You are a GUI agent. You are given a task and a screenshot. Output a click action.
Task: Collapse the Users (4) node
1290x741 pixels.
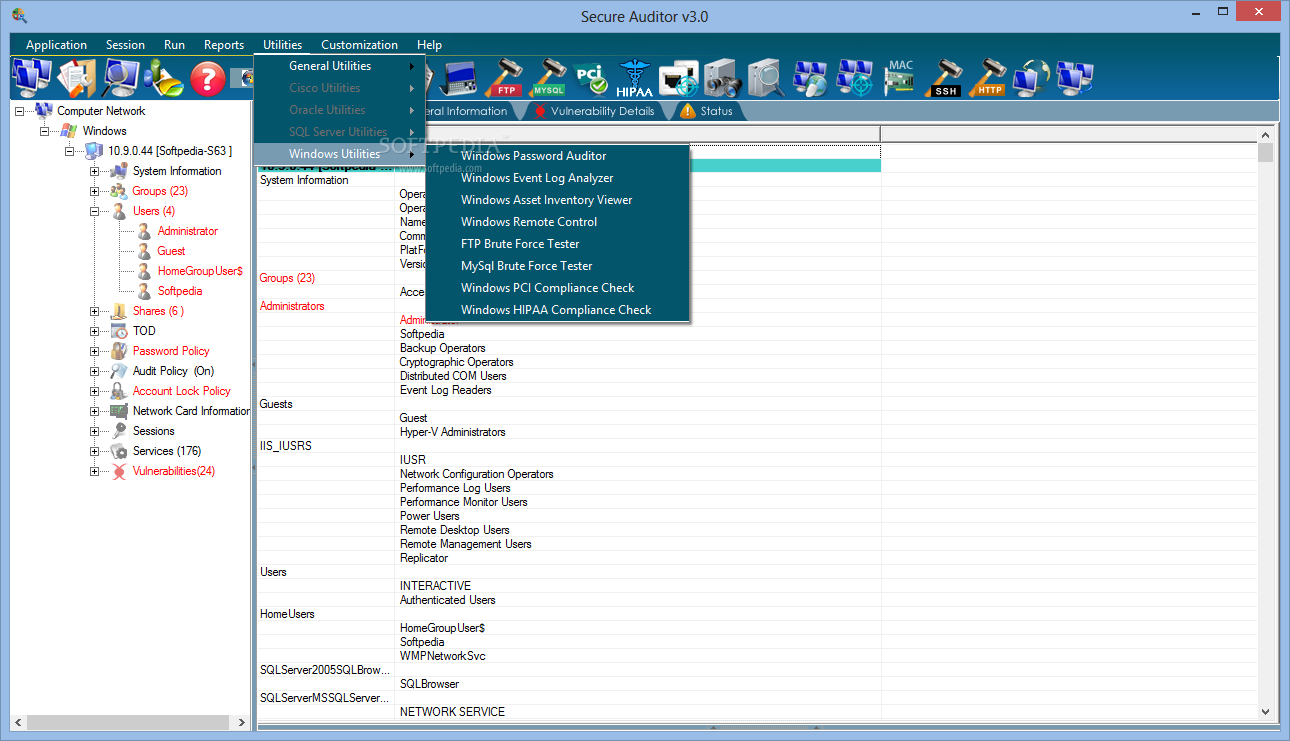[95, 211]
